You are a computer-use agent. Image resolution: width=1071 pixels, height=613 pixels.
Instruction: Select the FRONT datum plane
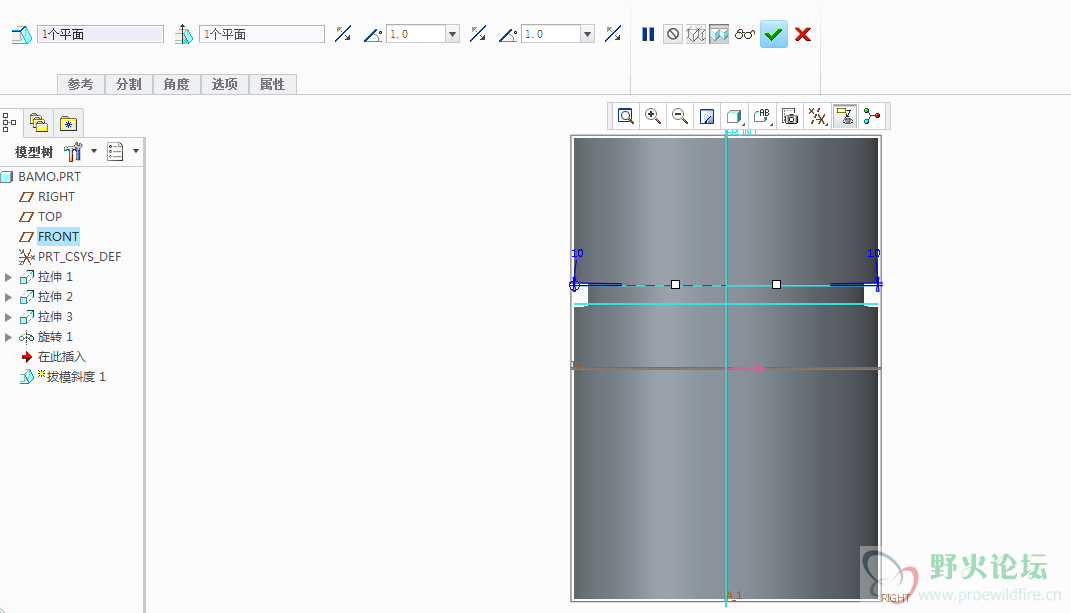click(x=58, y=236)
